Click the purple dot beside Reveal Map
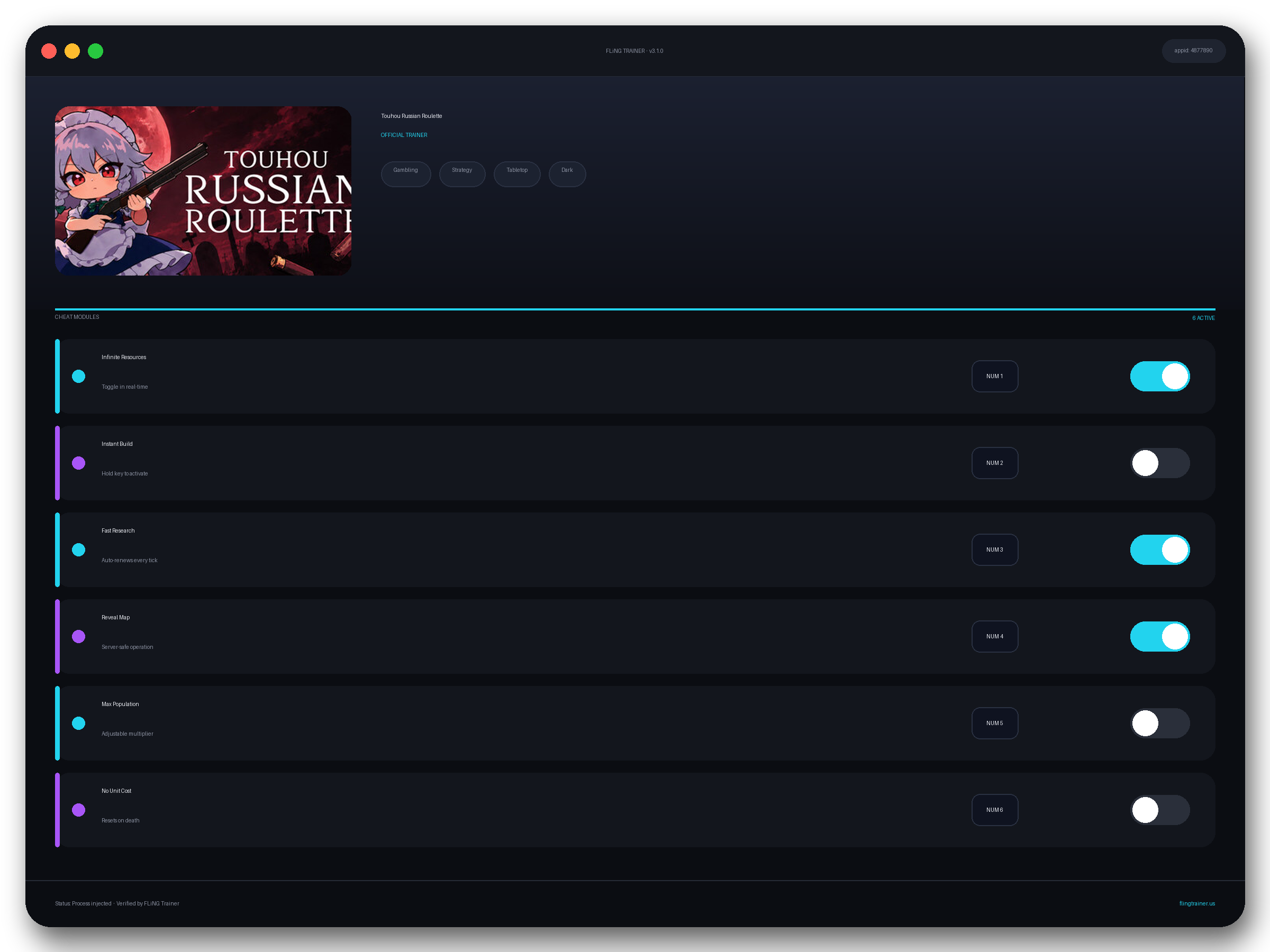 point(79,636)
